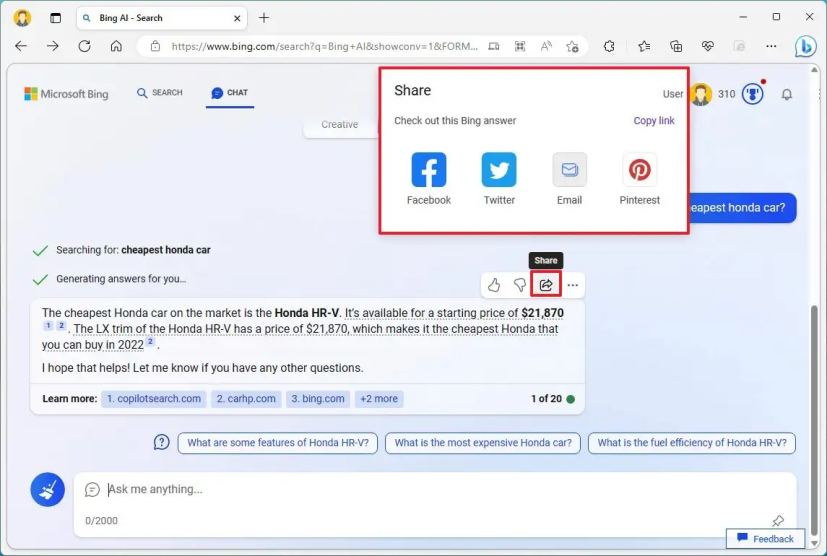The width and height of the screenshot is (827, 556).
Task: Expand the +2 more sources
Action: (x=379, y=399)
